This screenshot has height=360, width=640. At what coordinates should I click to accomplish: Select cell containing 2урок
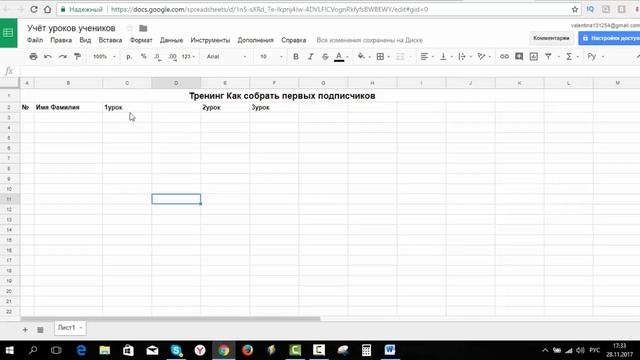tap(225, 107)
